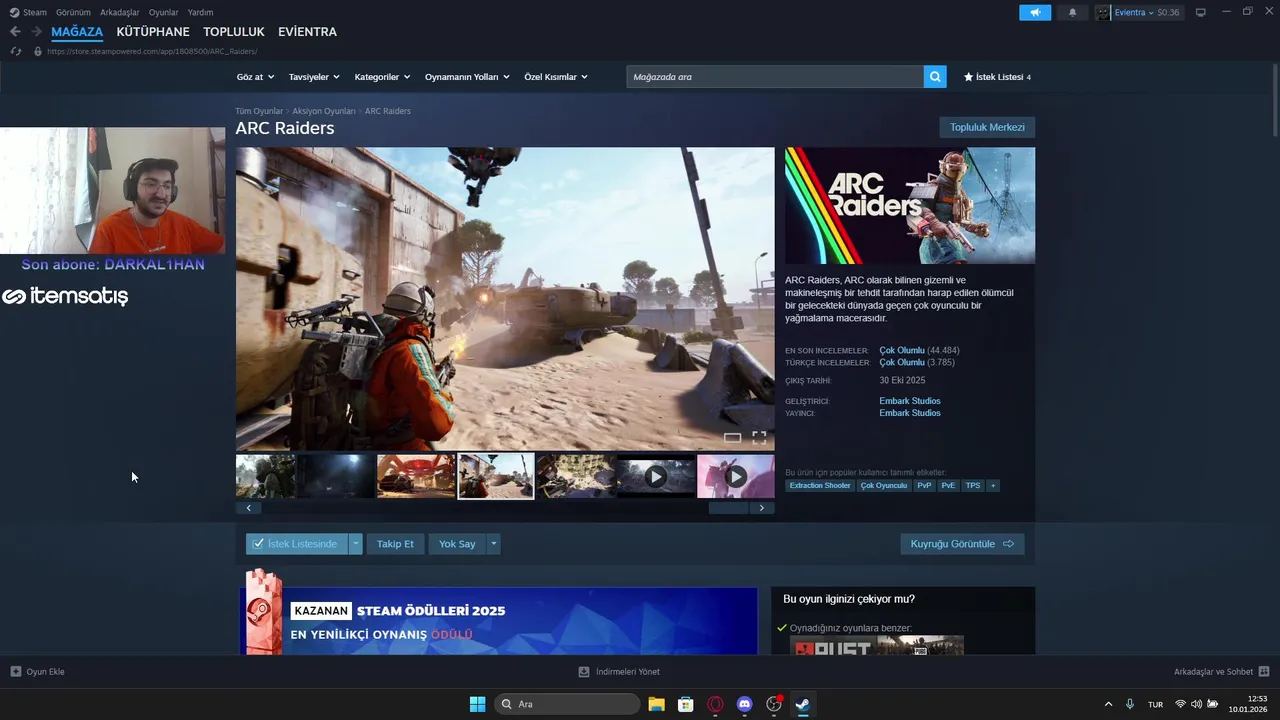Toggle theater mode on the media player

732,437
